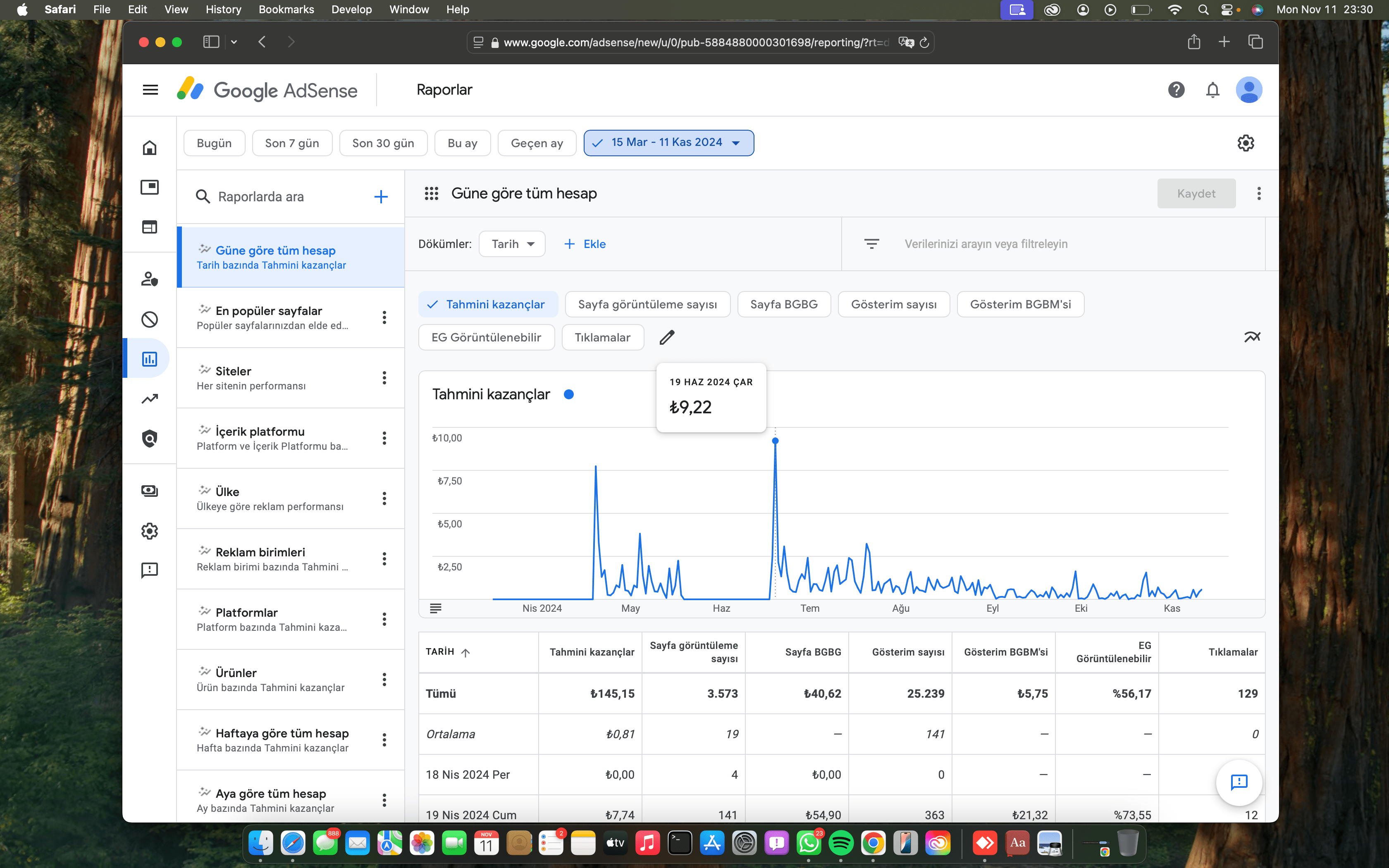Open the Help question mark icon

1176,90
